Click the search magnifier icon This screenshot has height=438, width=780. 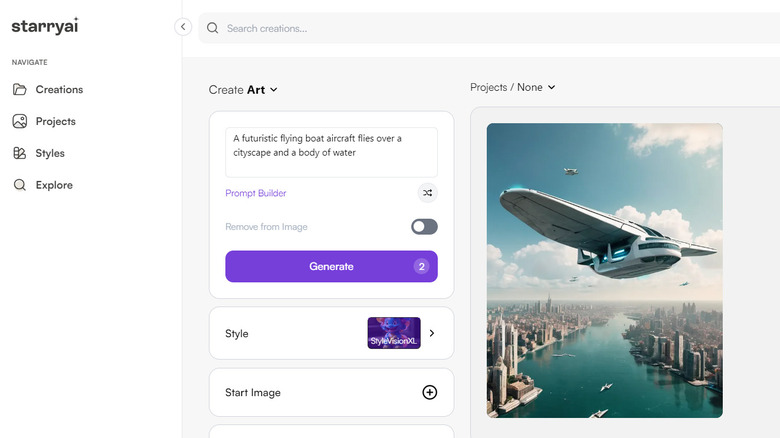(x=212, y=28)
